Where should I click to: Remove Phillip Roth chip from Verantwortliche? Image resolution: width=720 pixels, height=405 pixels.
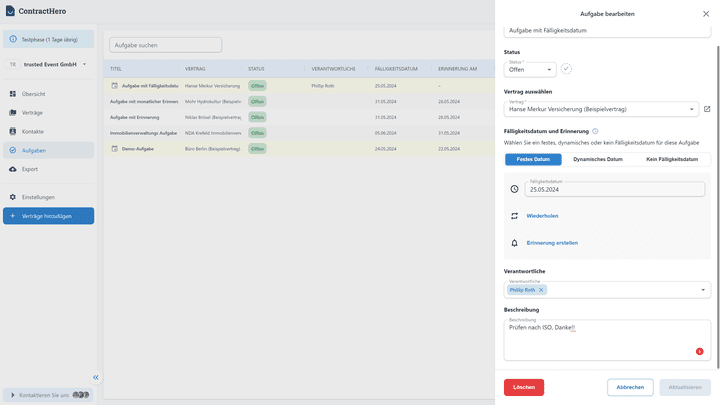click(x=542, y=290)
